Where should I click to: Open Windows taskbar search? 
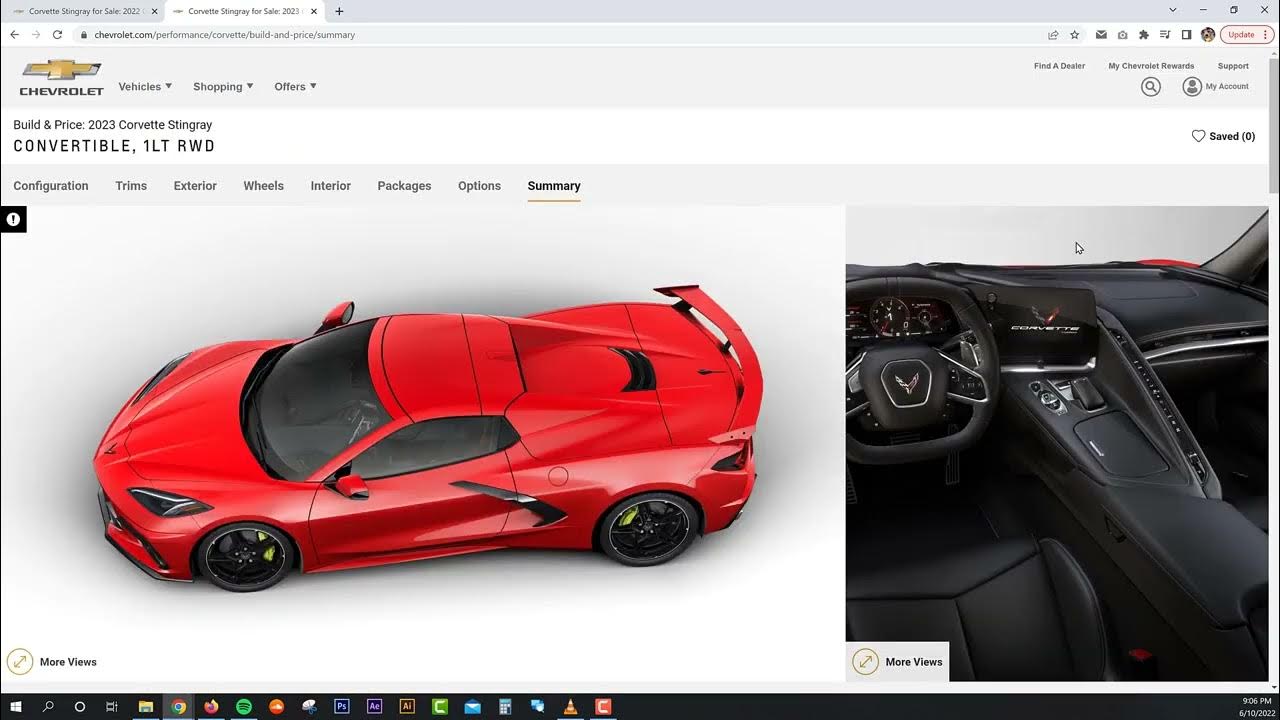coord(48,706)
